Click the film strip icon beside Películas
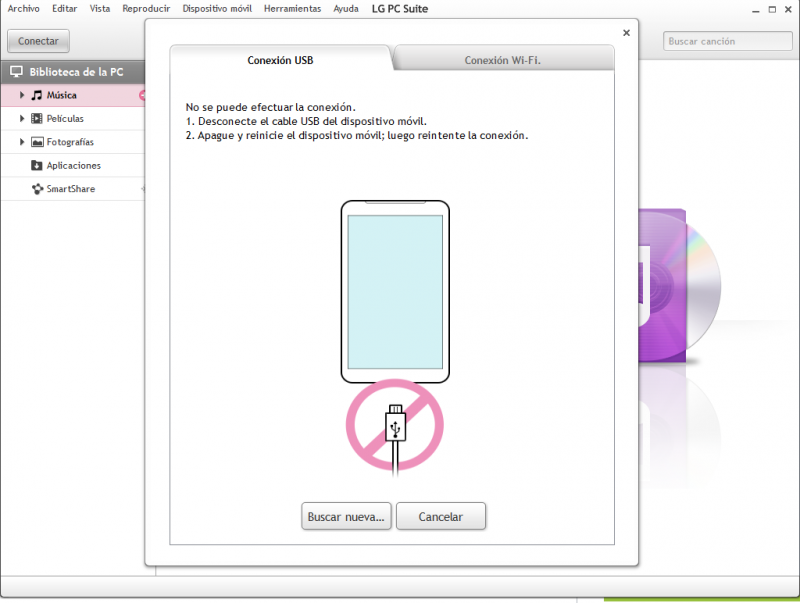Screen dimensions: 800x603 coord(37,119)
